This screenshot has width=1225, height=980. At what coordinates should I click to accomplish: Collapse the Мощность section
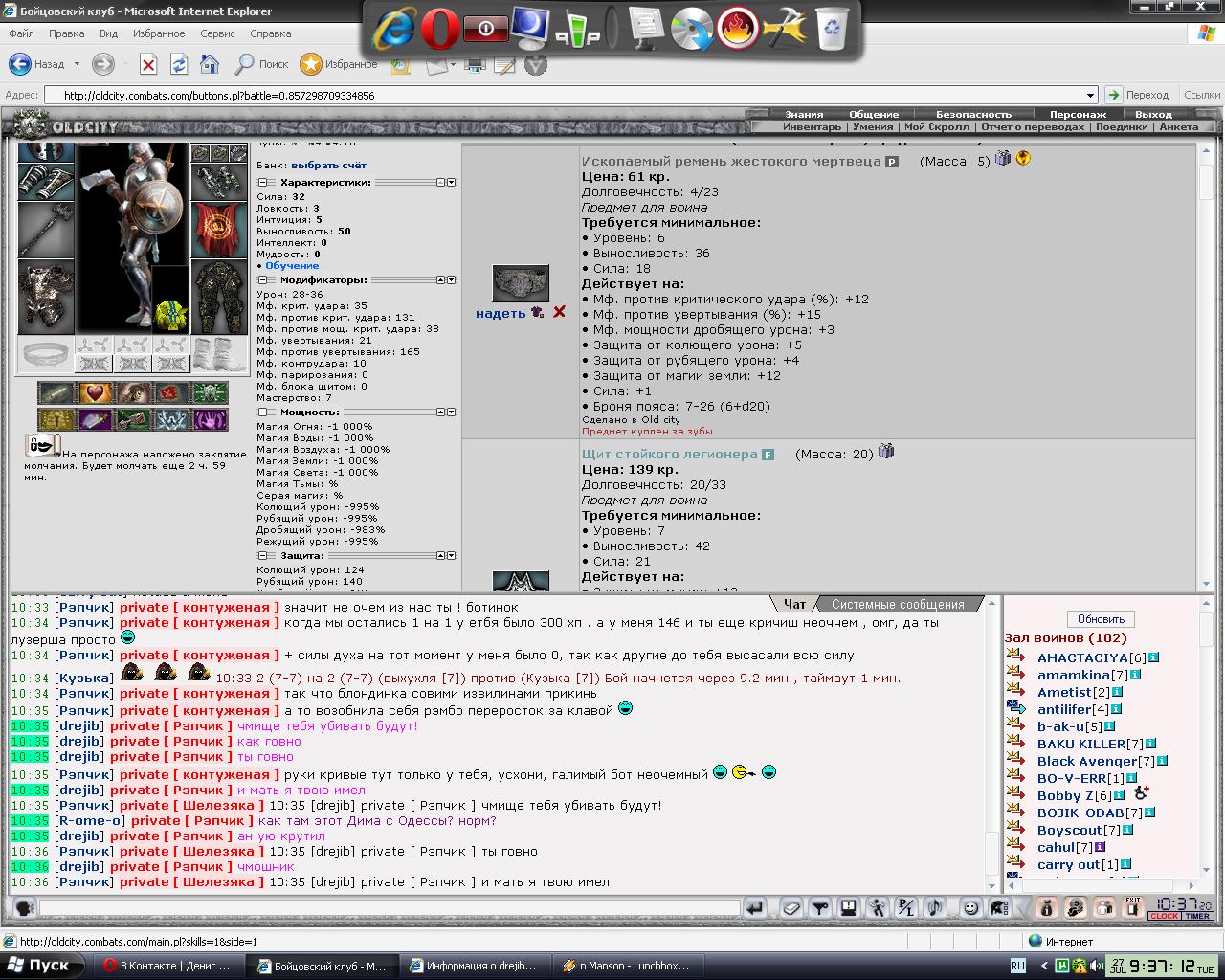[x=261, y=412]
